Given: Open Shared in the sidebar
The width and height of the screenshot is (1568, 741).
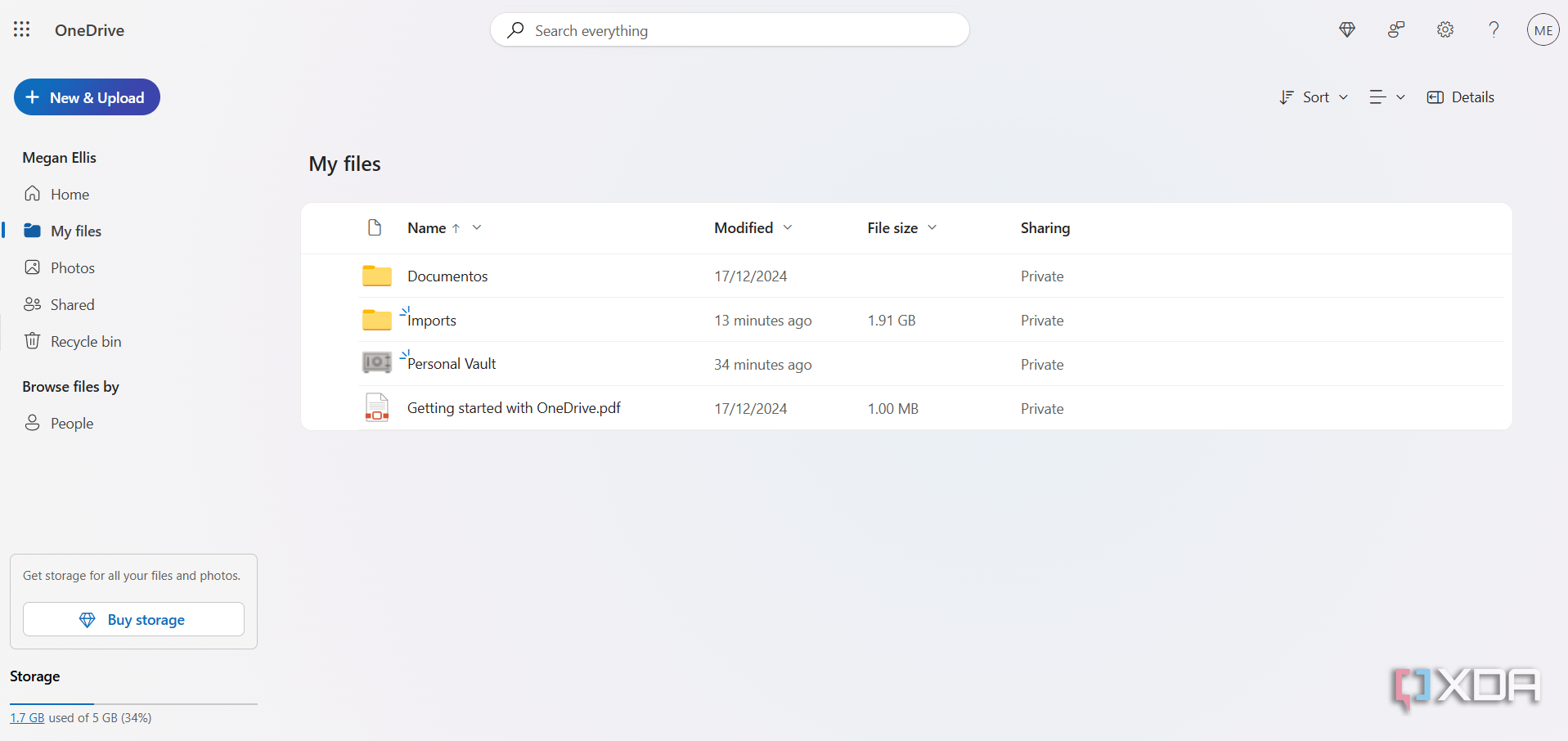Looking at the screenshot, I should tap(59, 304).
